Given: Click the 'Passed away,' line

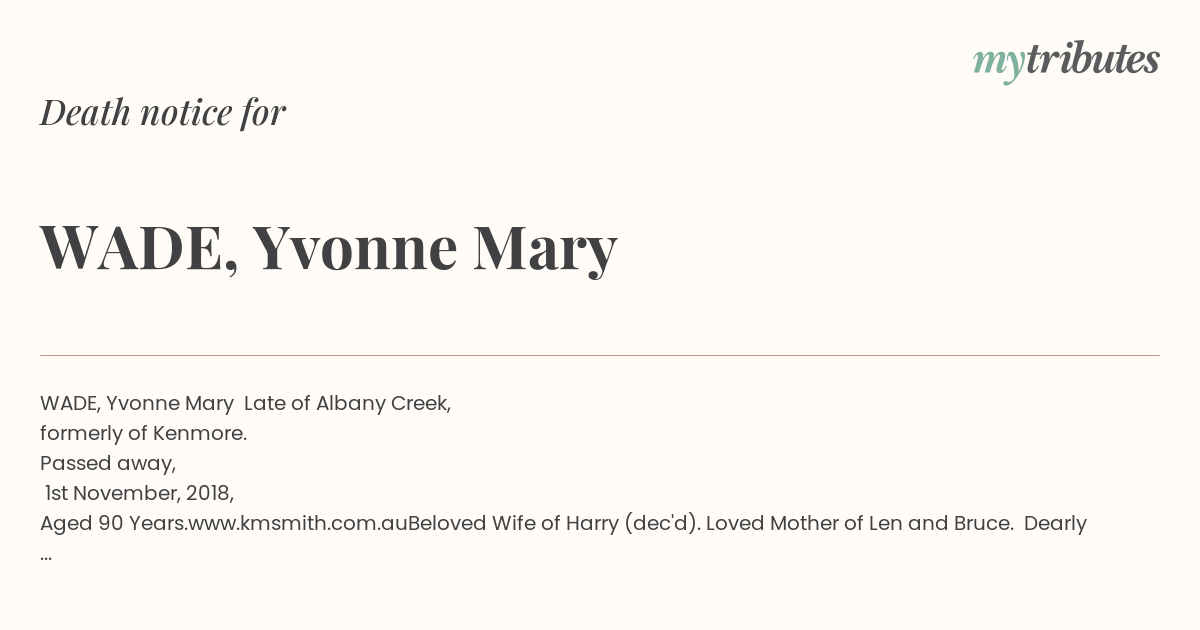Looking at the screenshot, I should click(x=108, y=464).
